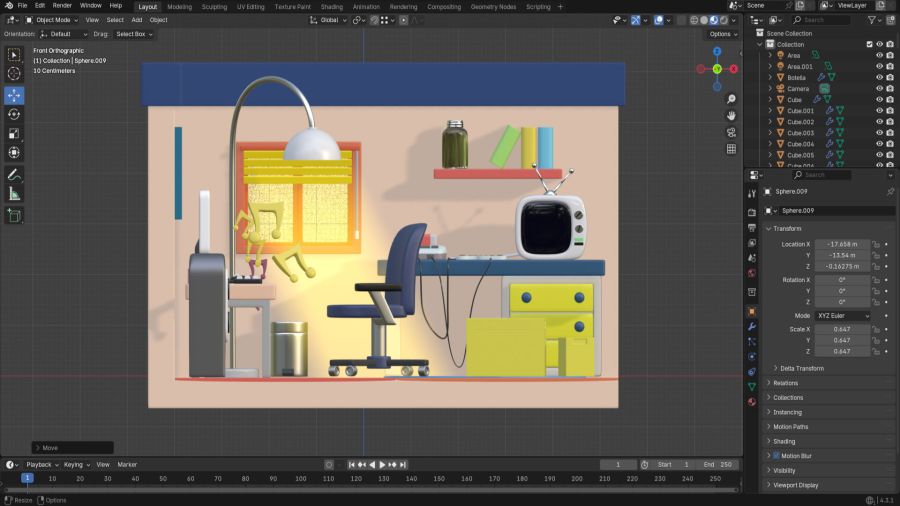Click the zoom magnifier viewport gizmo
This screenshot has width=900, height=506.
732,97
